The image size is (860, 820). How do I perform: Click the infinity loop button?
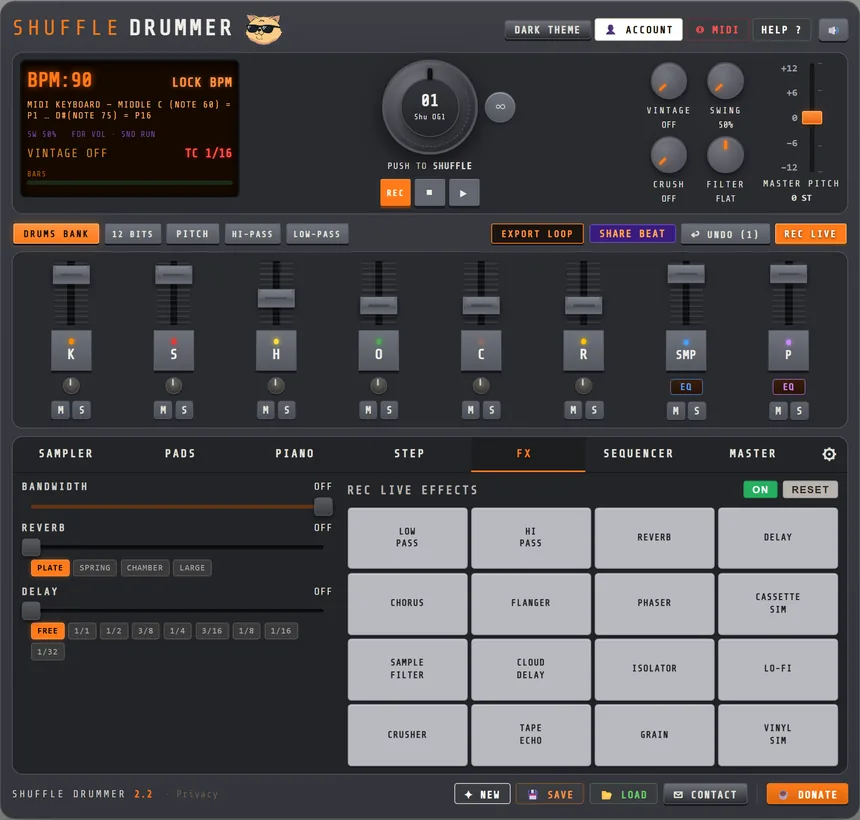500,106
